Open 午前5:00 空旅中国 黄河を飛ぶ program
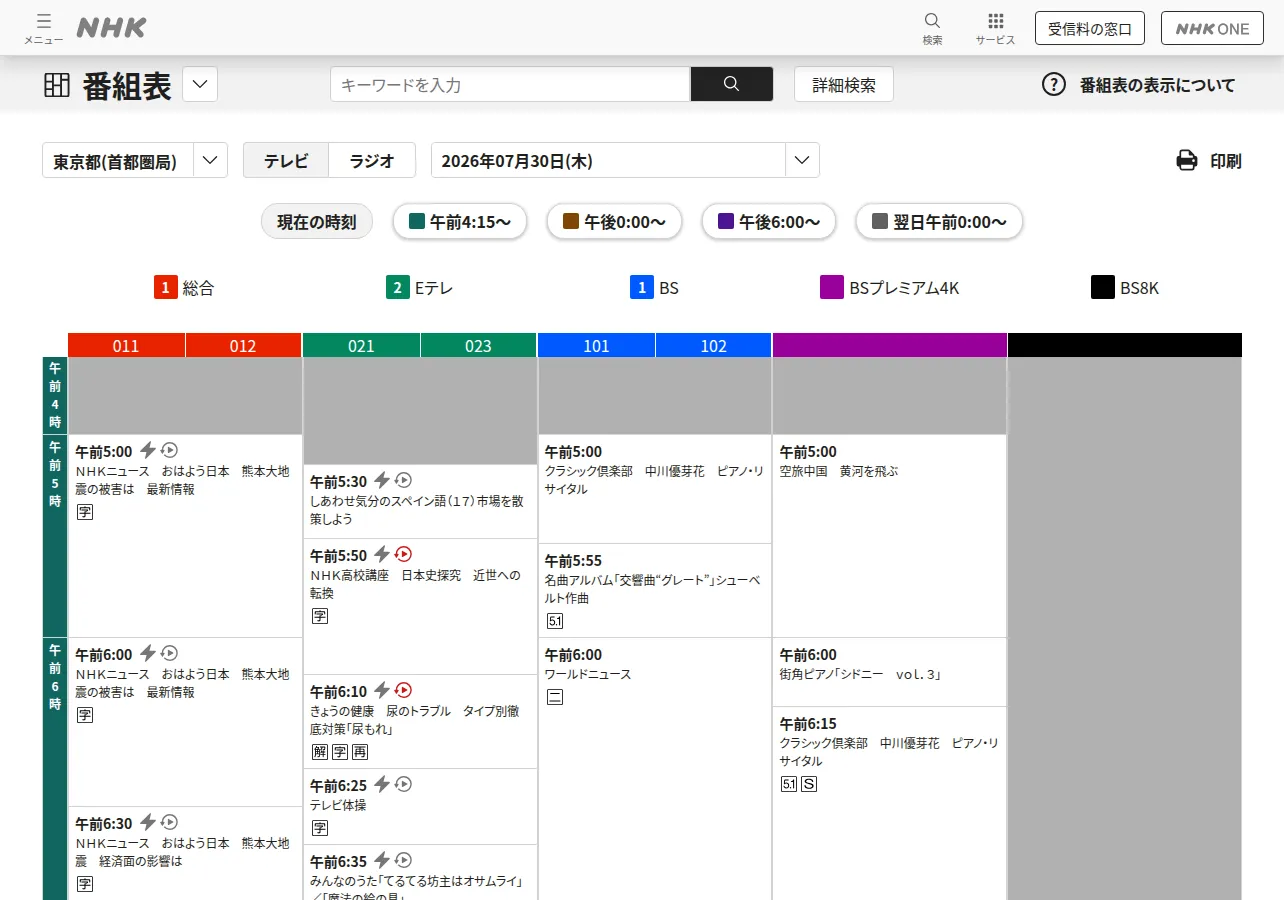This screenshot has height=900, width=1284. tap(890, 536)
